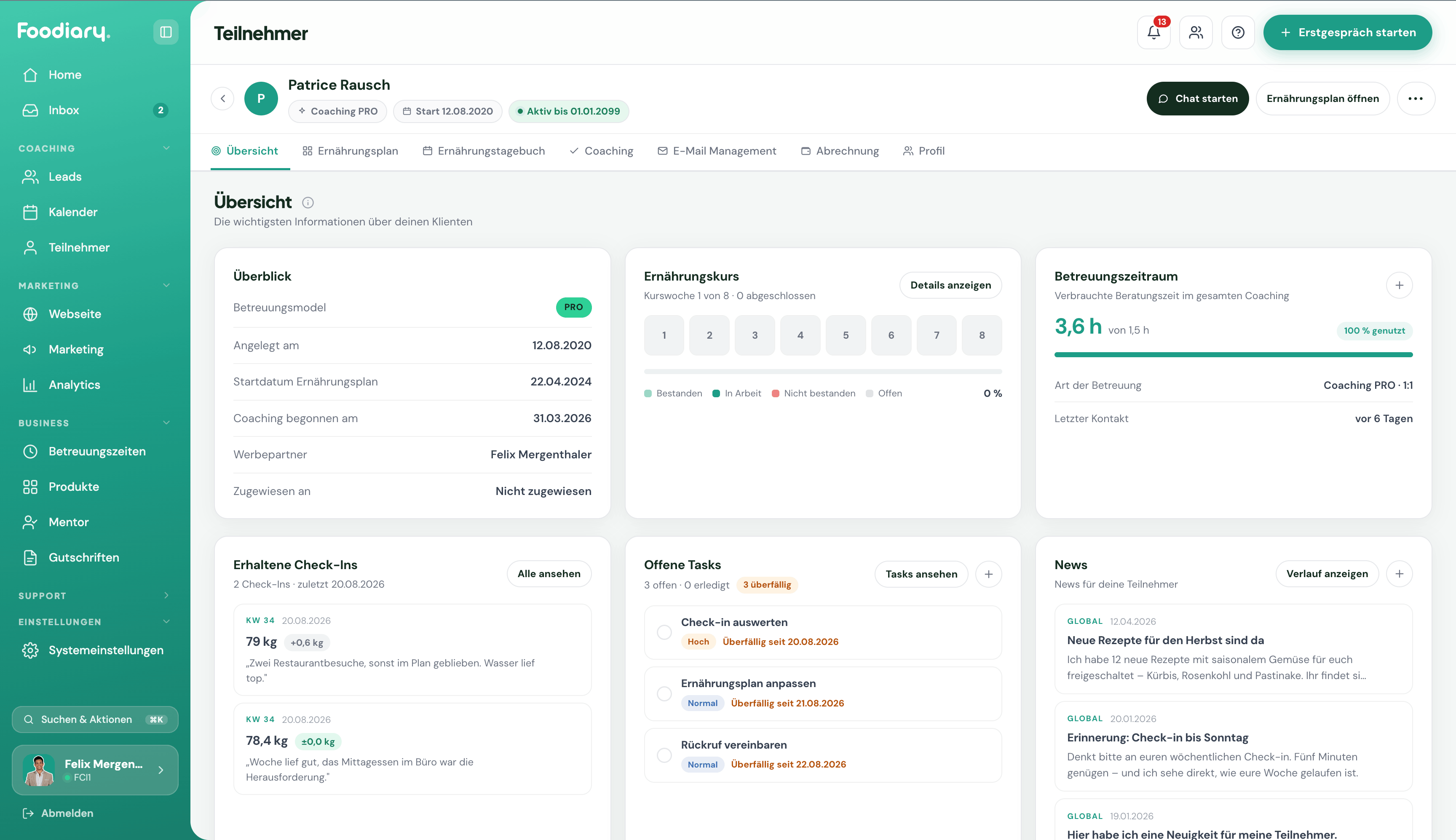Click the Foodiary logo
The width and height of the screenshot is (1456, 840).
[x=64, y=31]
